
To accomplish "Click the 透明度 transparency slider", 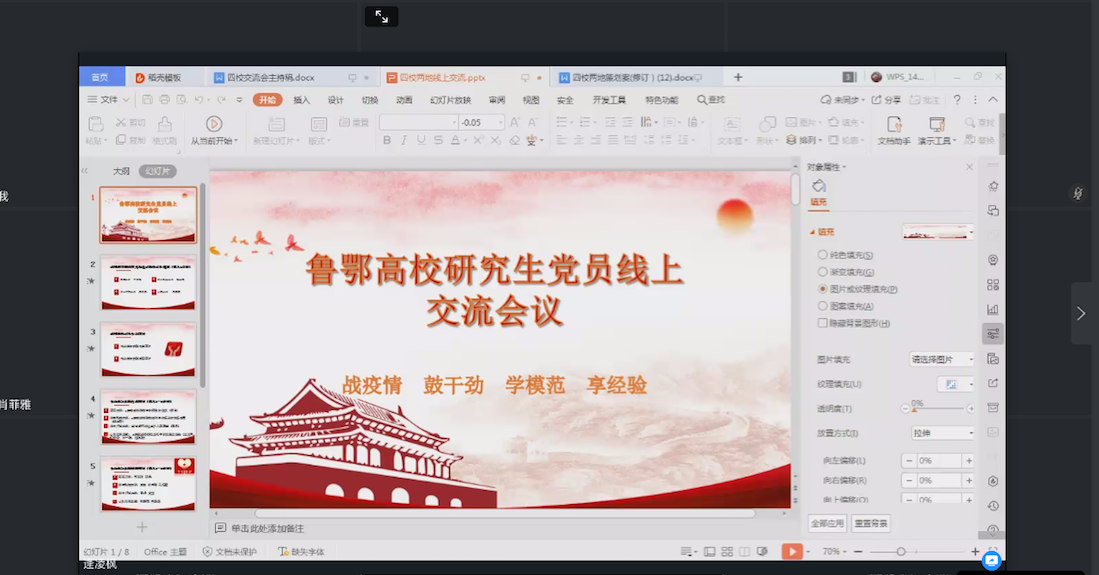I will click(938, 408).
